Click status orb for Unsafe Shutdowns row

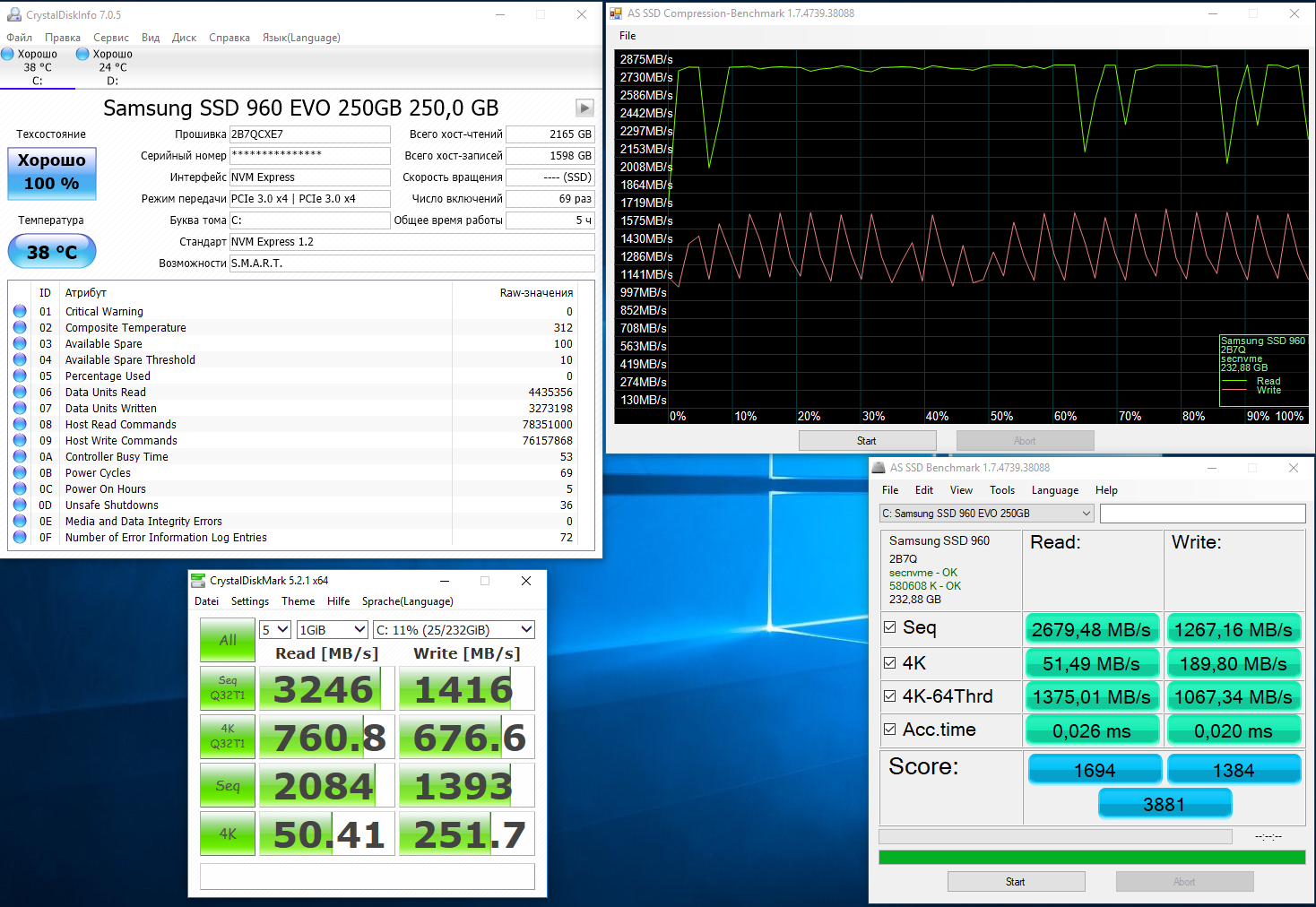point(20,505)
